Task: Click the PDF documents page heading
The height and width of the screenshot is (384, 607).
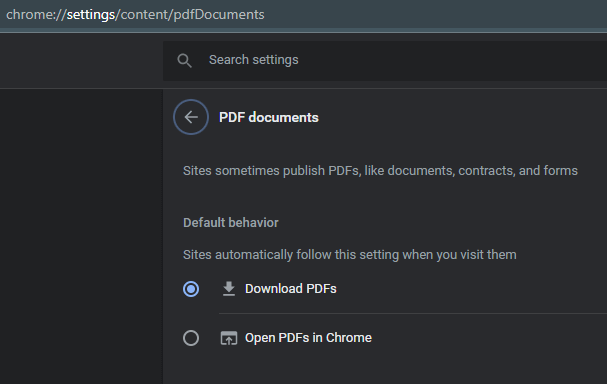Action: point(269,117)
